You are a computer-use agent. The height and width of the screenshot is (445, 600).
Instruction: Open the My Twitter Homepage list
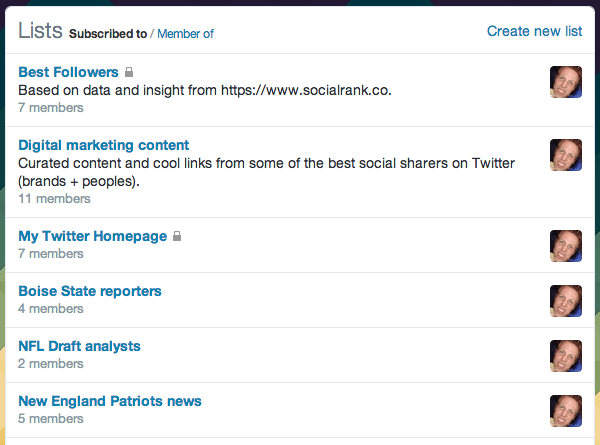pos(93,236)
